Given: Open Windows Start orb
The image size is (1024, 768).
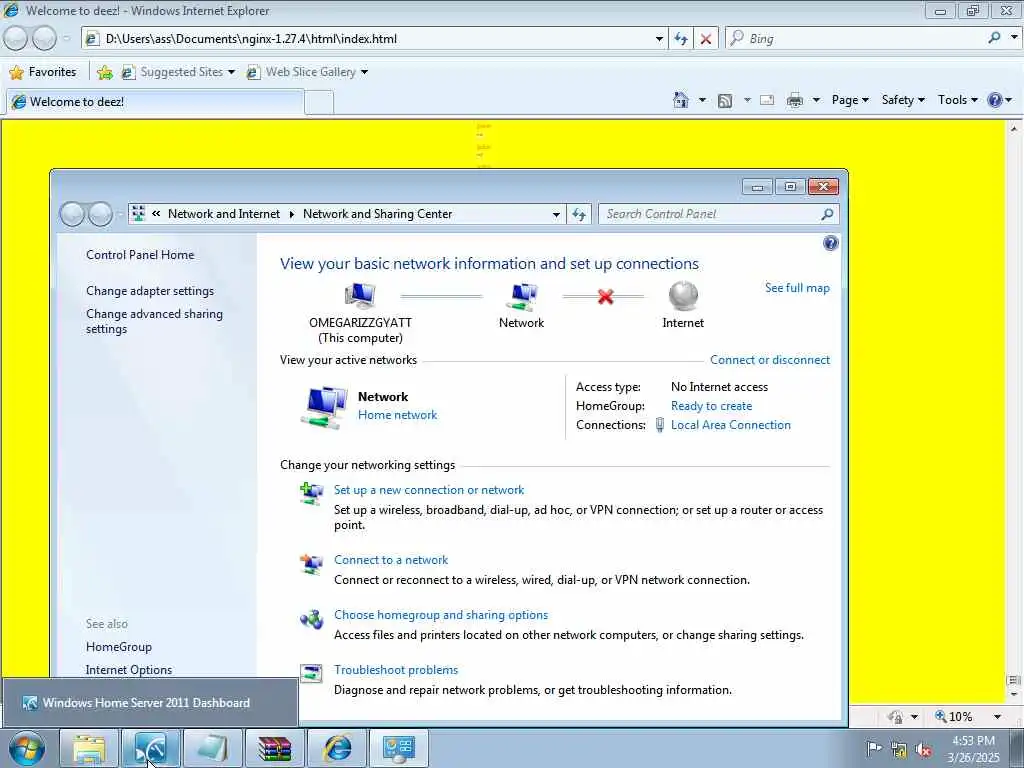Looking at the screenshot, I should click(x=27, y=748).
